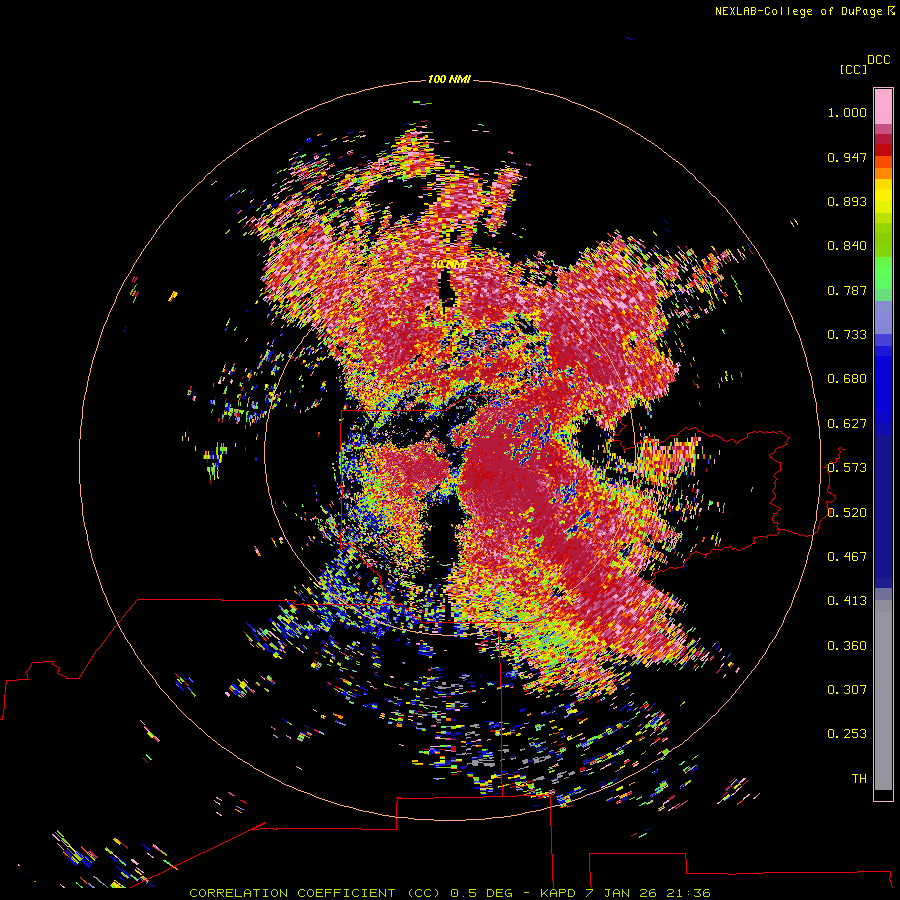
Task: Click the DCC label above color bar
Action: [x=879, y=60]
